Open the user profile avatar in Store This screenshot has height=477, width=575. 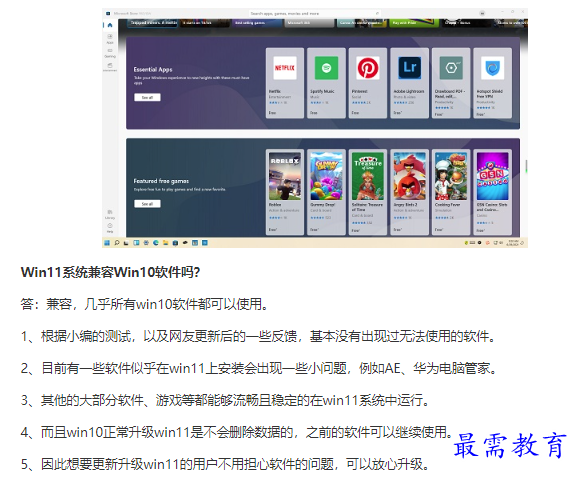click(x=482, y=13)
